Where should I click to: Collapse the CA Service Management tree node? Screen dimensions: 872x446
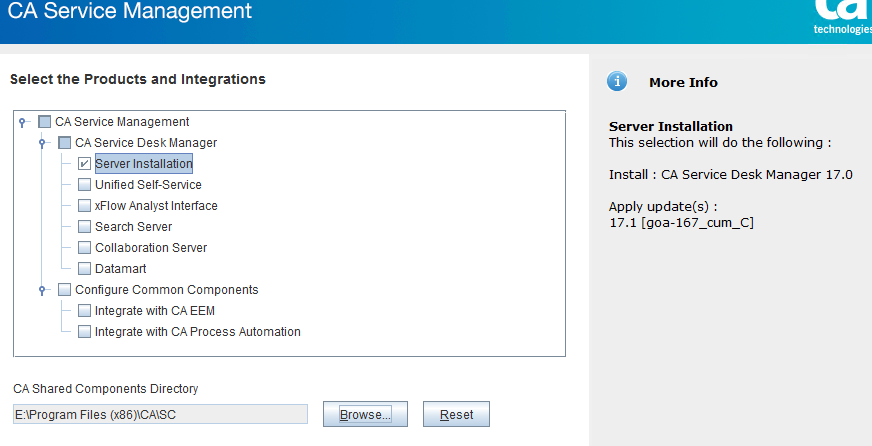coord(22,122)
